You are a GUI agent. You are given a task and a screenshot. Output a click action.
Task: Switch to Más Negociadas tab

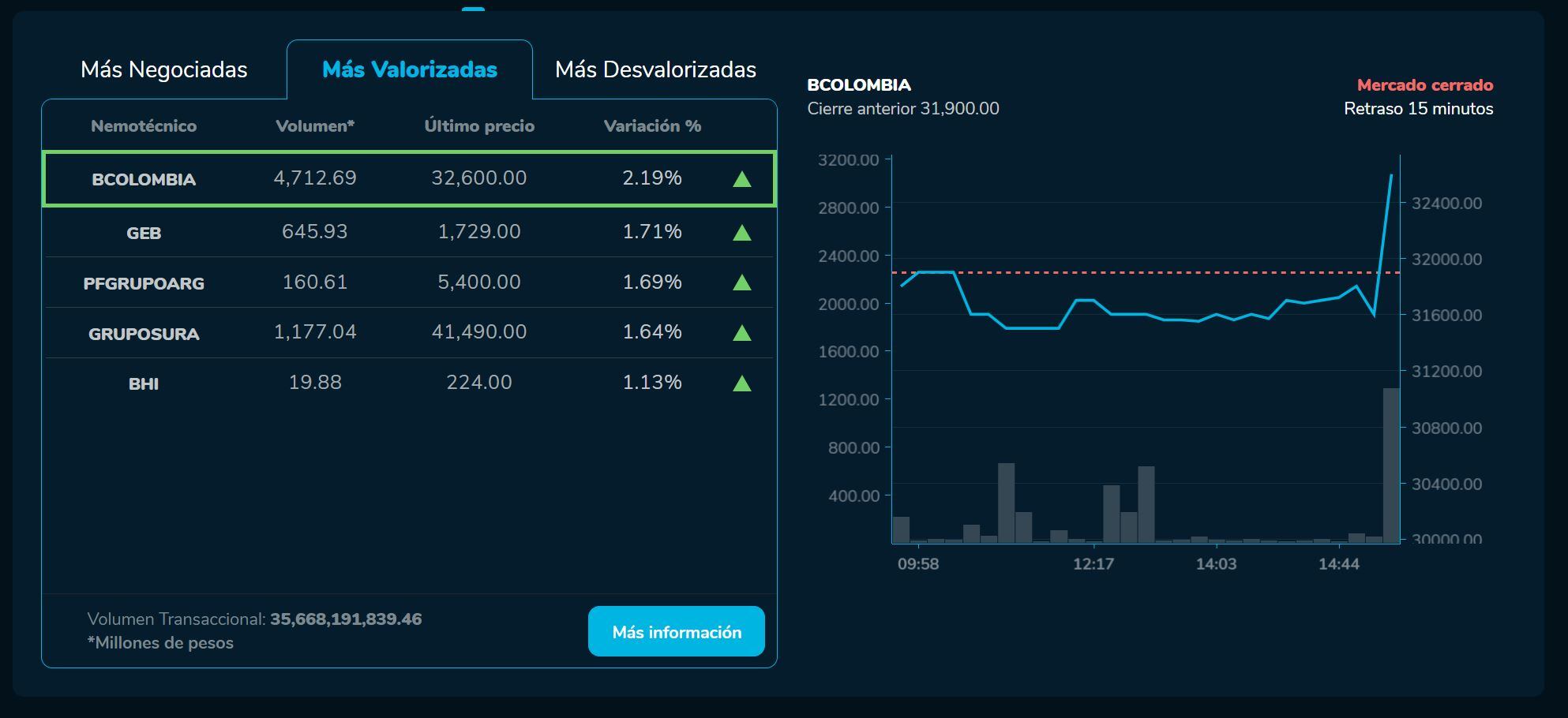coord(164,69)
